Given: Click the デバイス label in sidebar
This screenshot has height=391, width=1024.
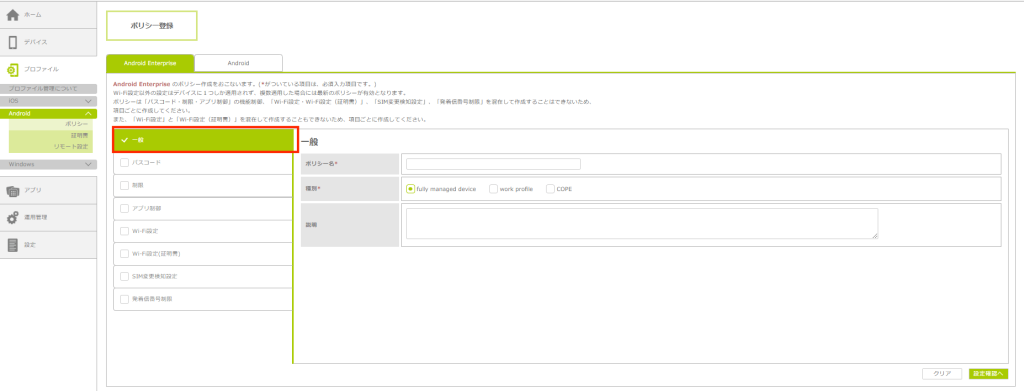Looking at the screenshot, I should point(35,42).
